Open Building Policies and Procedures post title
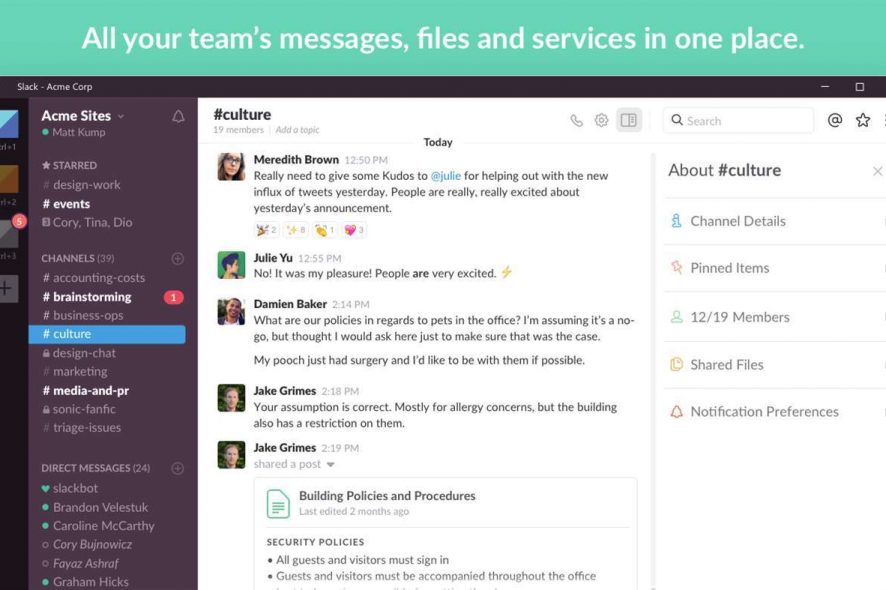 (387, 496)
